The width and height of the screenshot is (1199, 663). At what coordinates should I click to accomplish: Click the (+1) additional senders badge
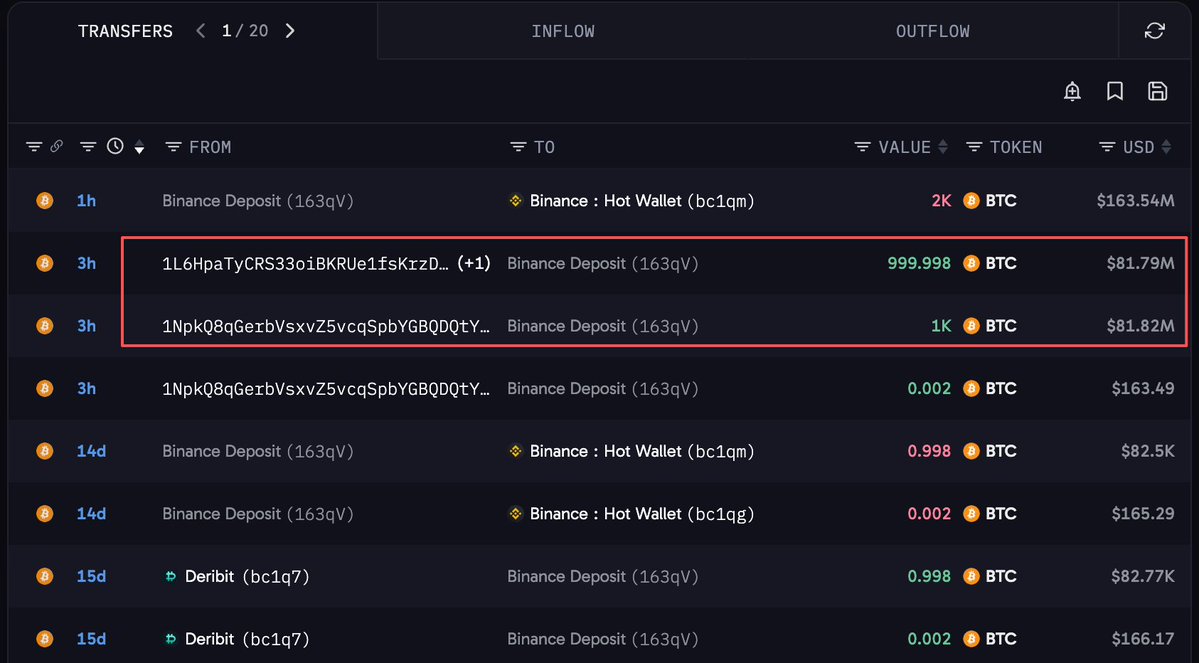(473, 264)
